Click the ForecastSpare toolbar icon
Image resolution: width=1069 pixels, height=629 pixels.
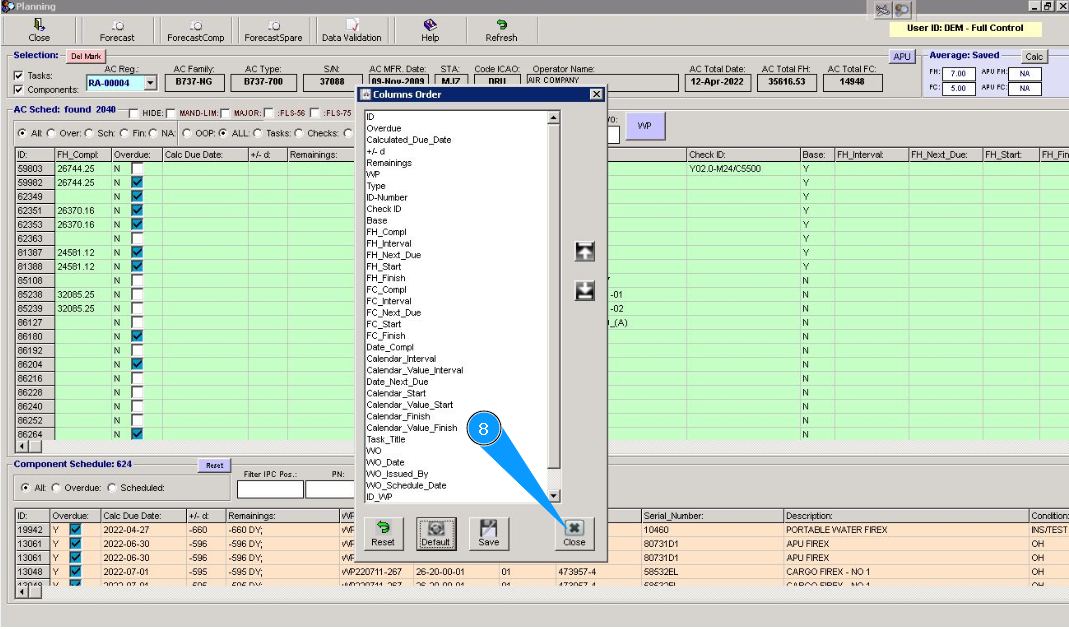[x=272, y=30]
